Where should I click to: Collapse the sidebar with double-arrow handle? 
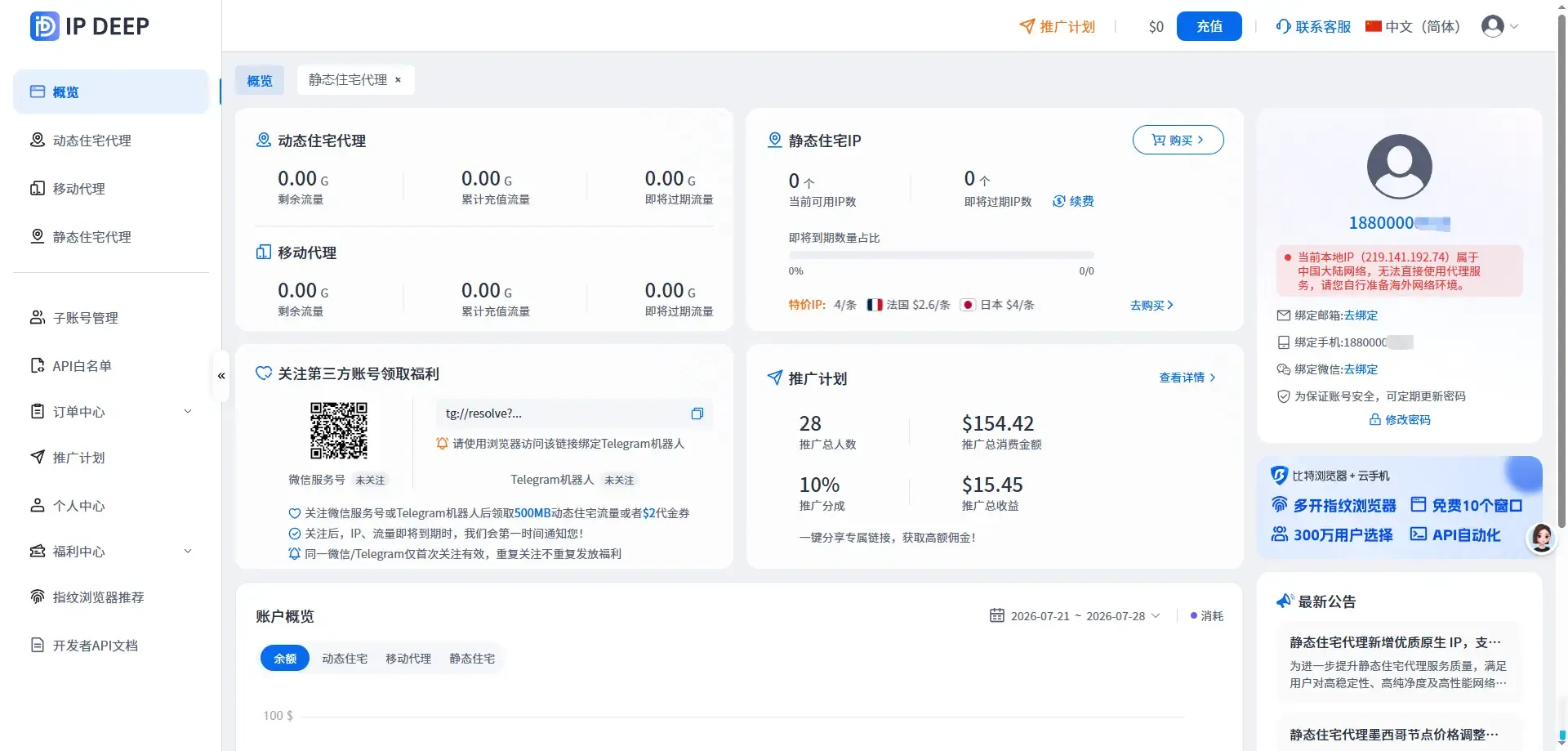(220, 376)
